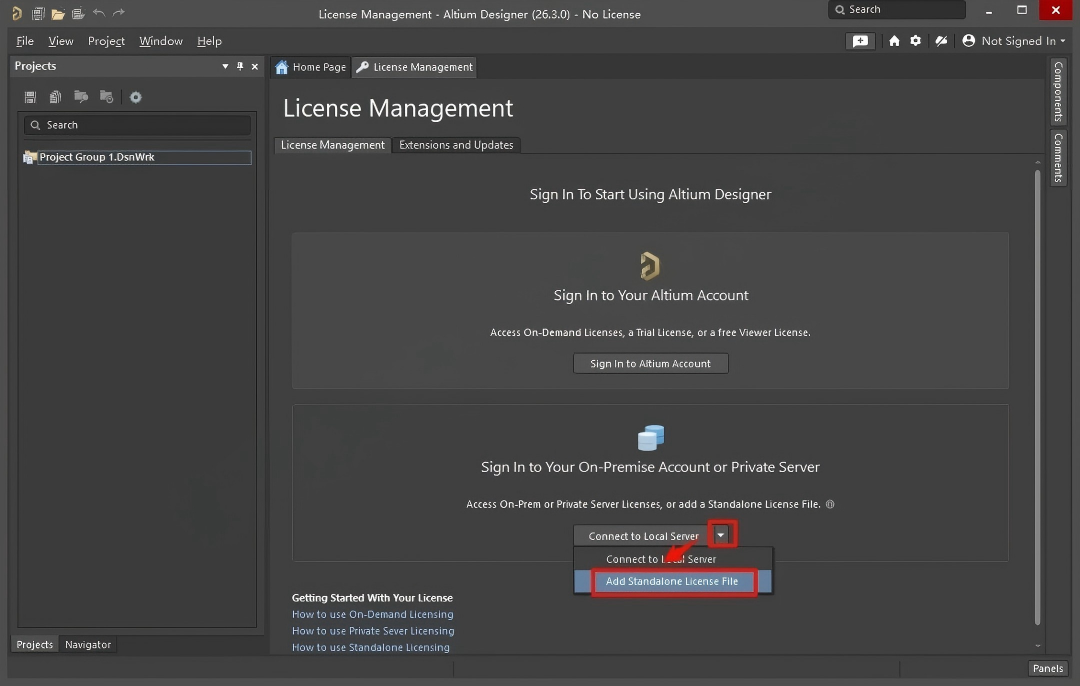Viewport: 1080px width, 686px height.
Task: Click the title bar icon left of Undo
Action: coord(78,13)
